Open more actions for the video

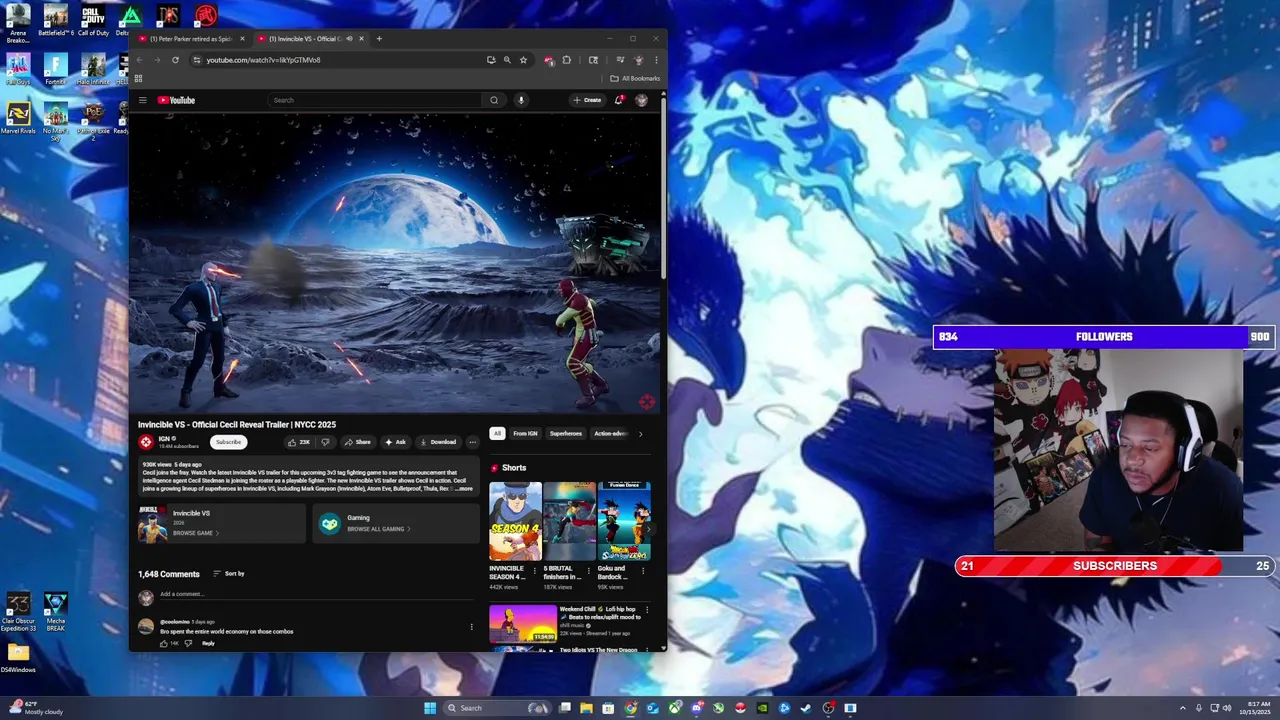point(472,442)
